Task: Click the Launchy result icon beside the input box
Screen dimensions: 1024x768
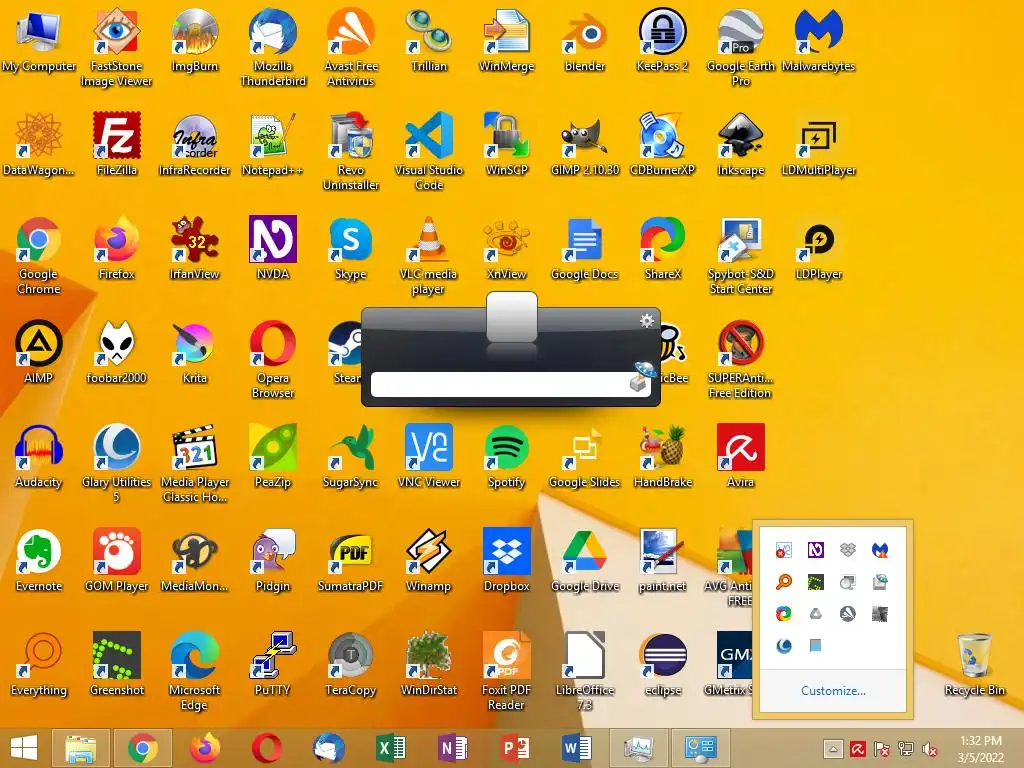Action: click(641, 377)
